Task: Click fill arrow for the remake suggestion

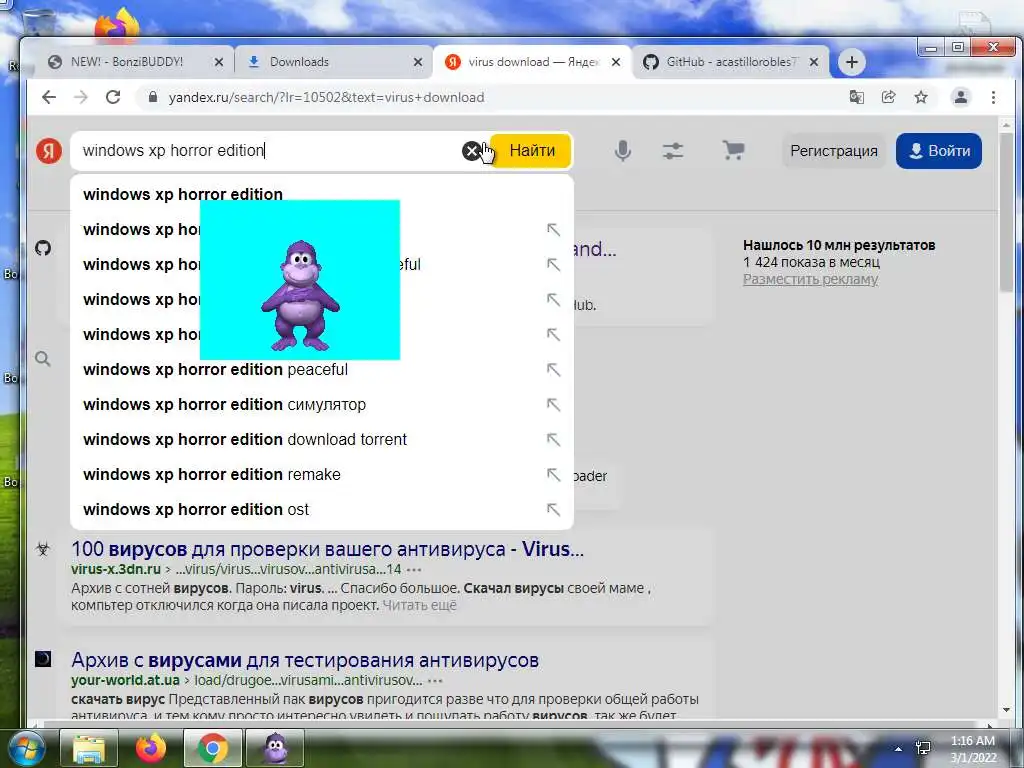Action: 553,475
